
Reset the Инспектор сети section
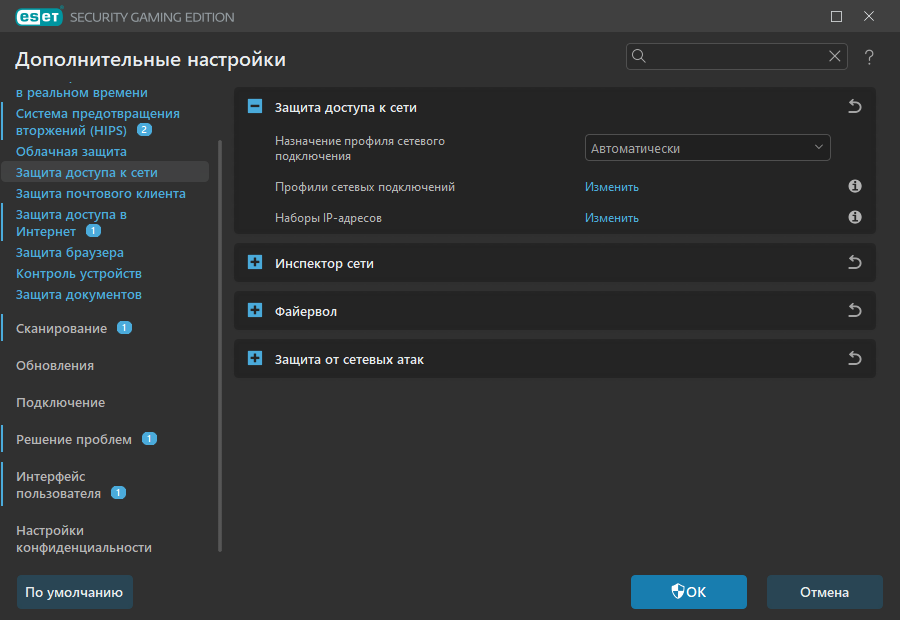click(x=855, y=263)
